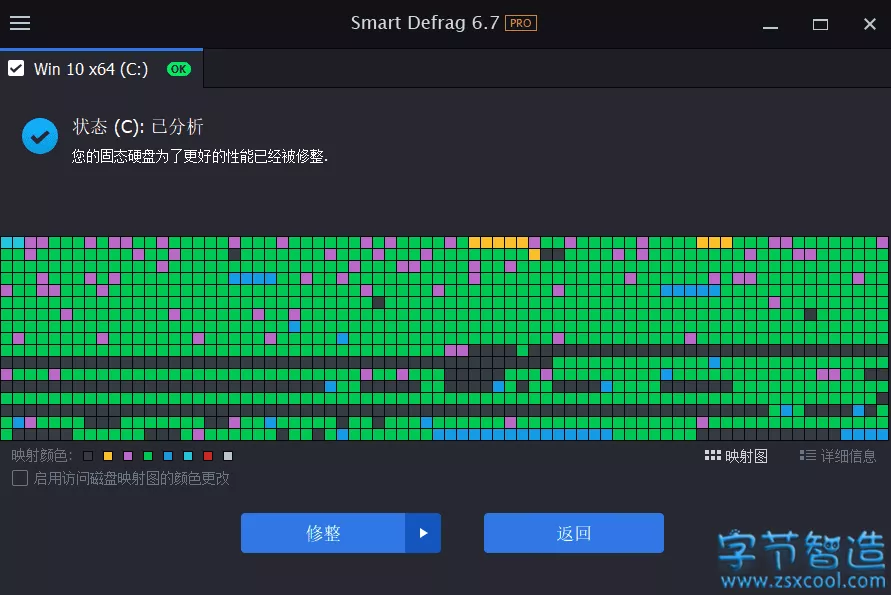891x595 pixels.
Task: Click the PRO edition badge
Action: coord(521,23)
